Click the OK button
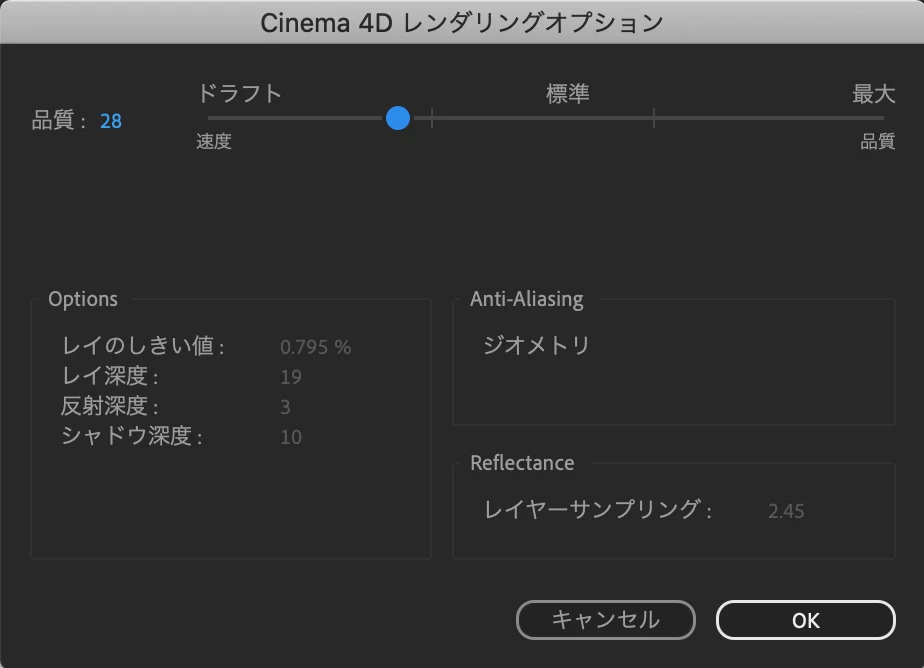This screenshot has width=924, height=668. [806, 620]
